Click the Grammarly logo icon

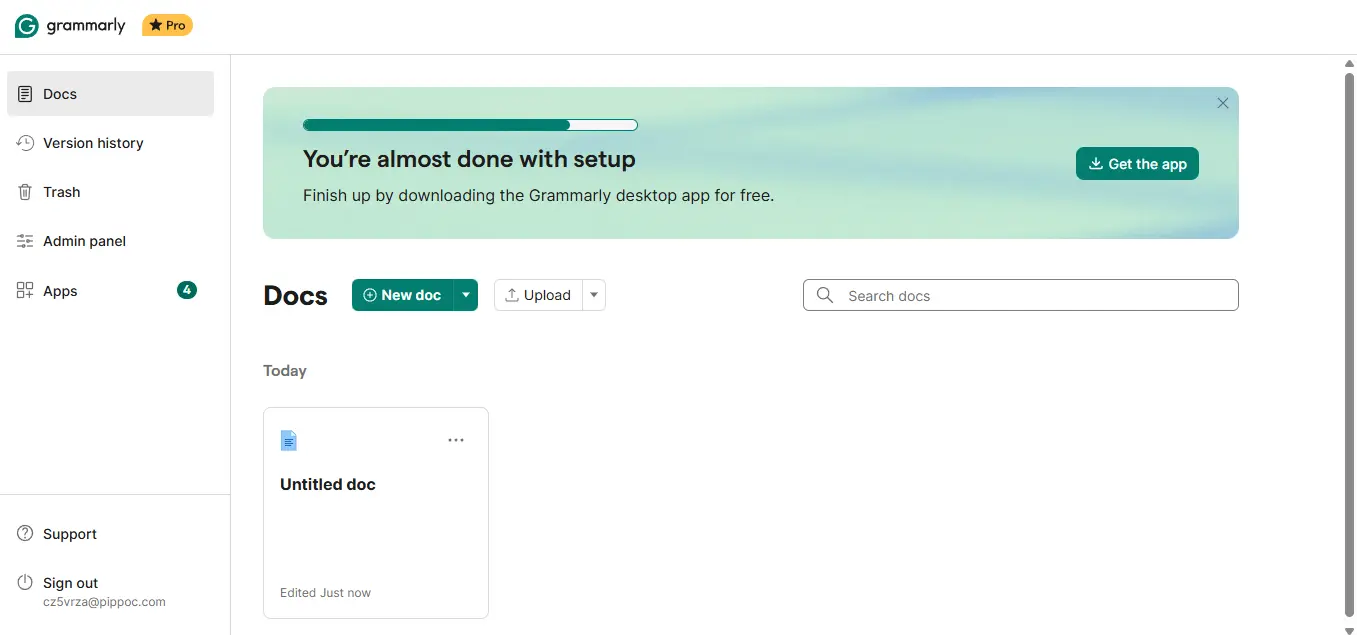[27, 26]
